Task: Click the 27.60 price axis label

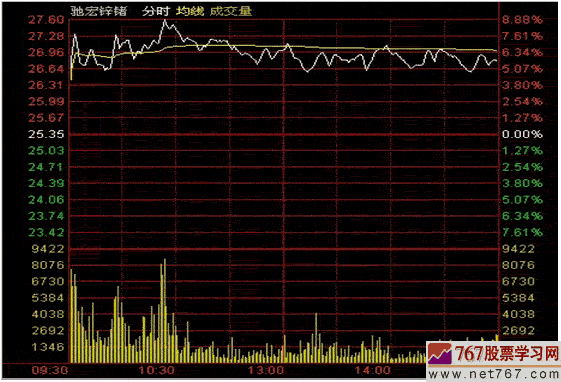Action: coord(46,20)
